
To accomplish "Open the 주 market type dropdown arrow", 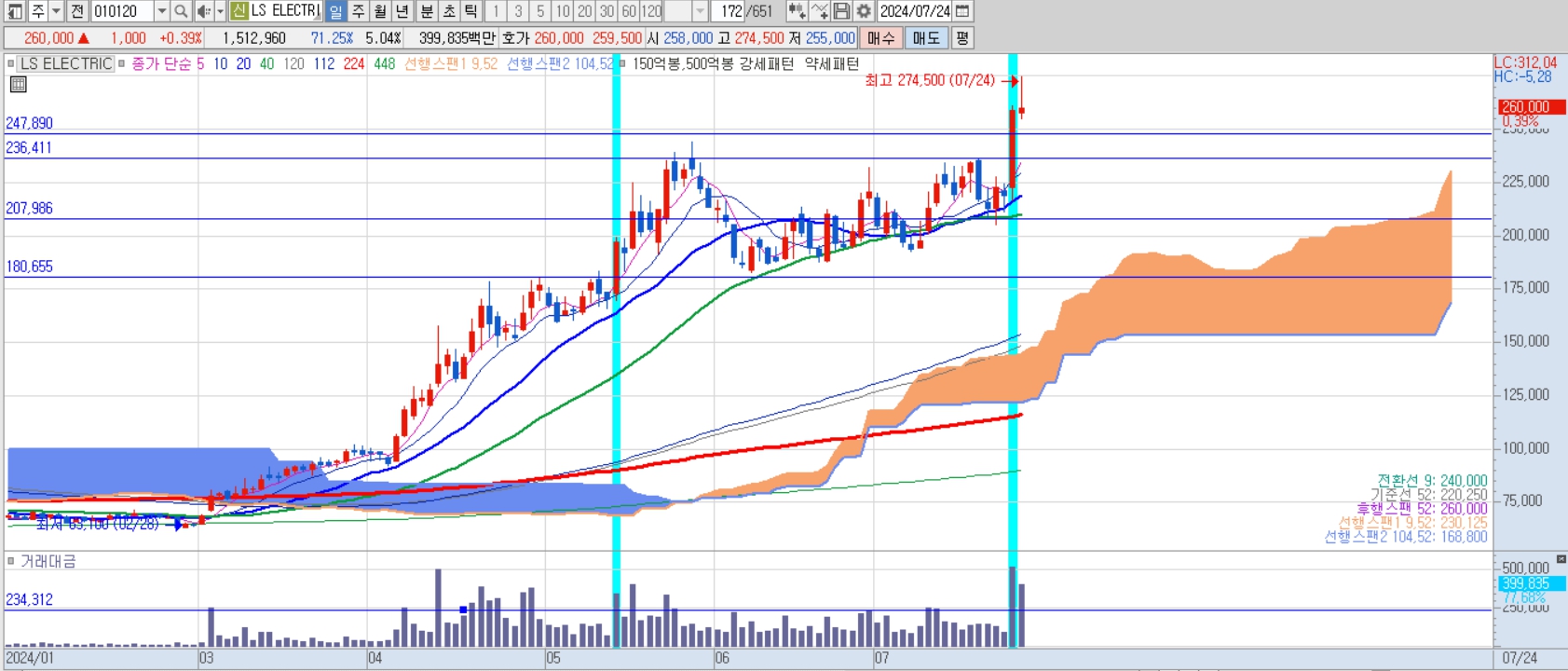I will (56, 11).
